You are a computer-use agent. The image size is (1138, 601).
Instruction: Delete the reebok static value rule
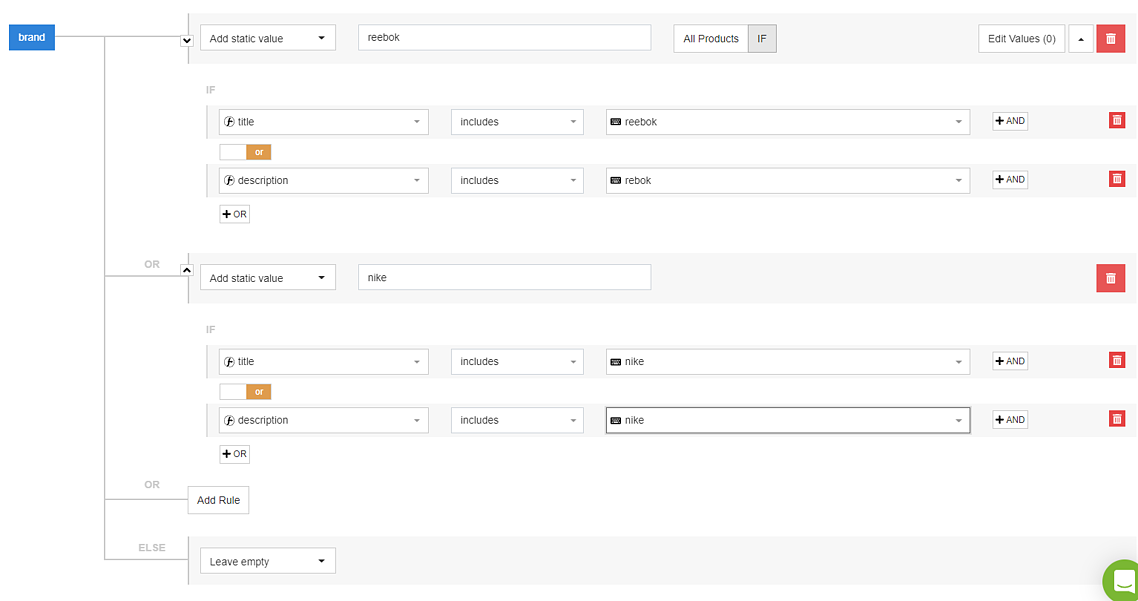point(1110,39)
